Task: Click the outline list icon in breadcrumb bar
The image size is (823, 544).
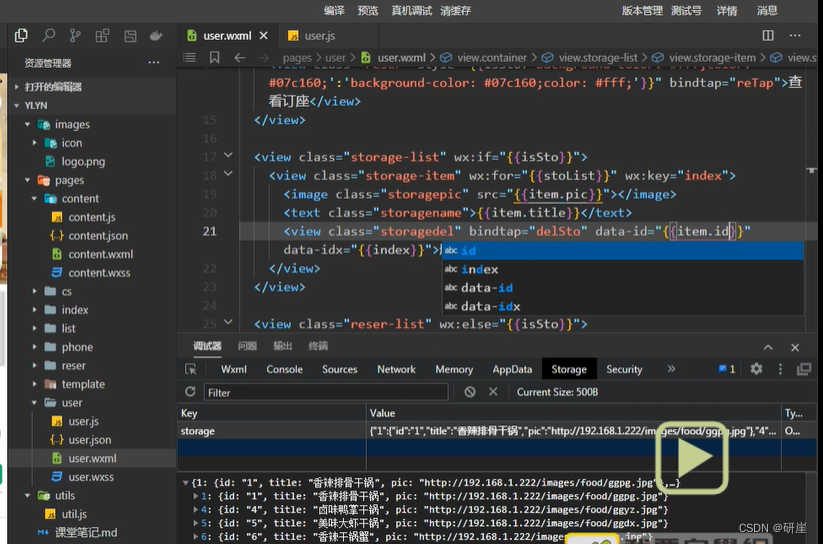Action: click(189, 58)
